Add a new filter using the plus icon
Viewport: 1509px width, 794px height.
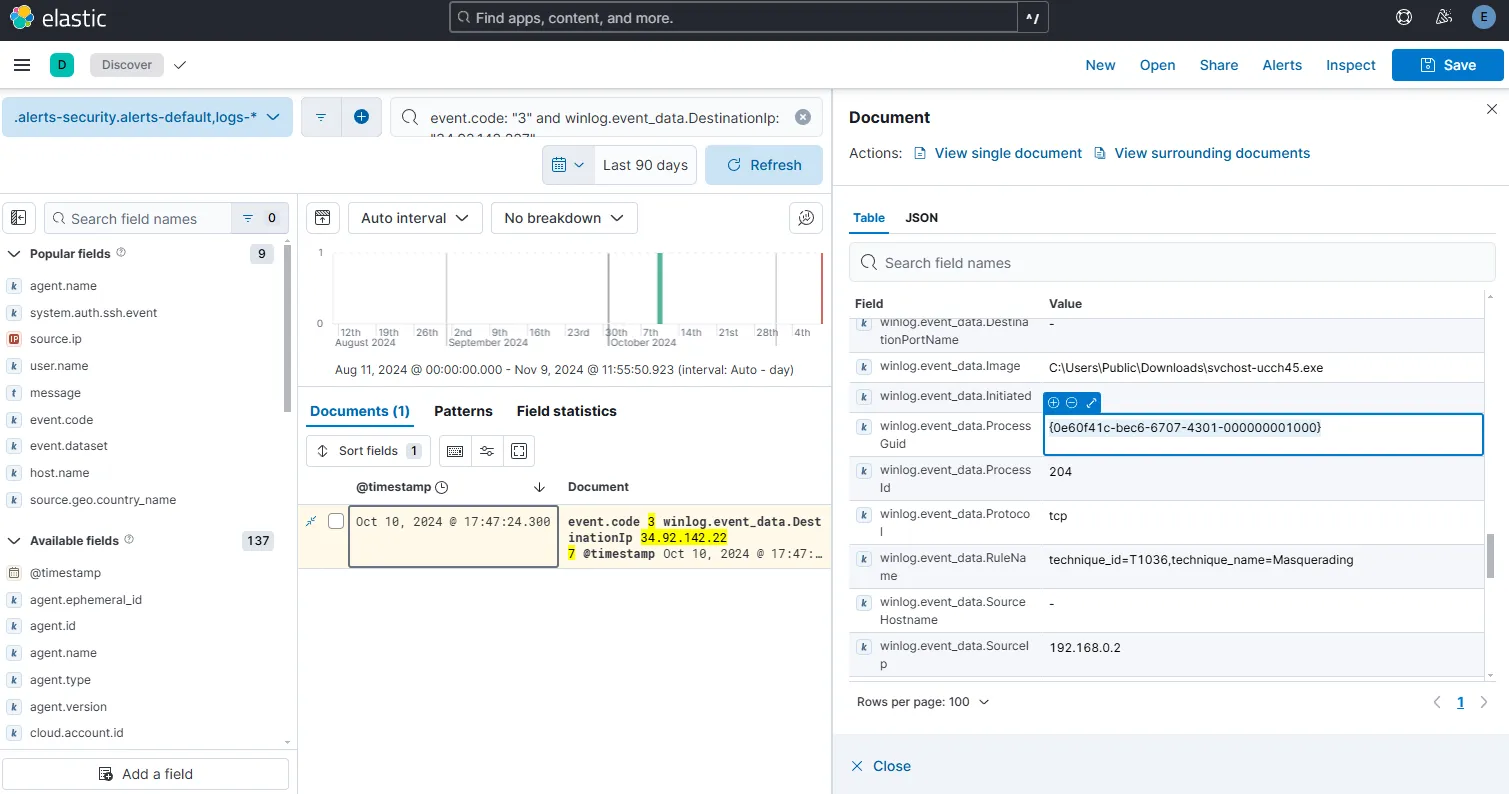(x=362, y=116)
